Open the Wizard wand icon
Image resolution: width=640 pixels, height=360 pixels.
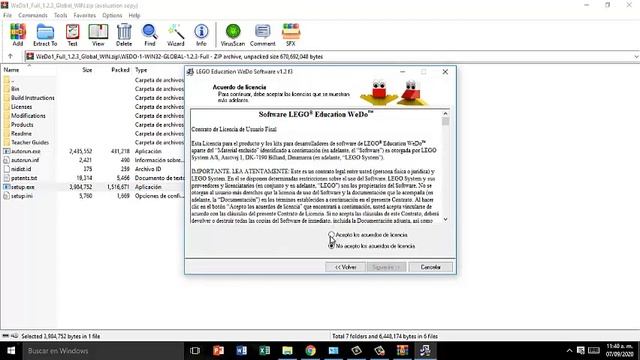click(176, 35)
